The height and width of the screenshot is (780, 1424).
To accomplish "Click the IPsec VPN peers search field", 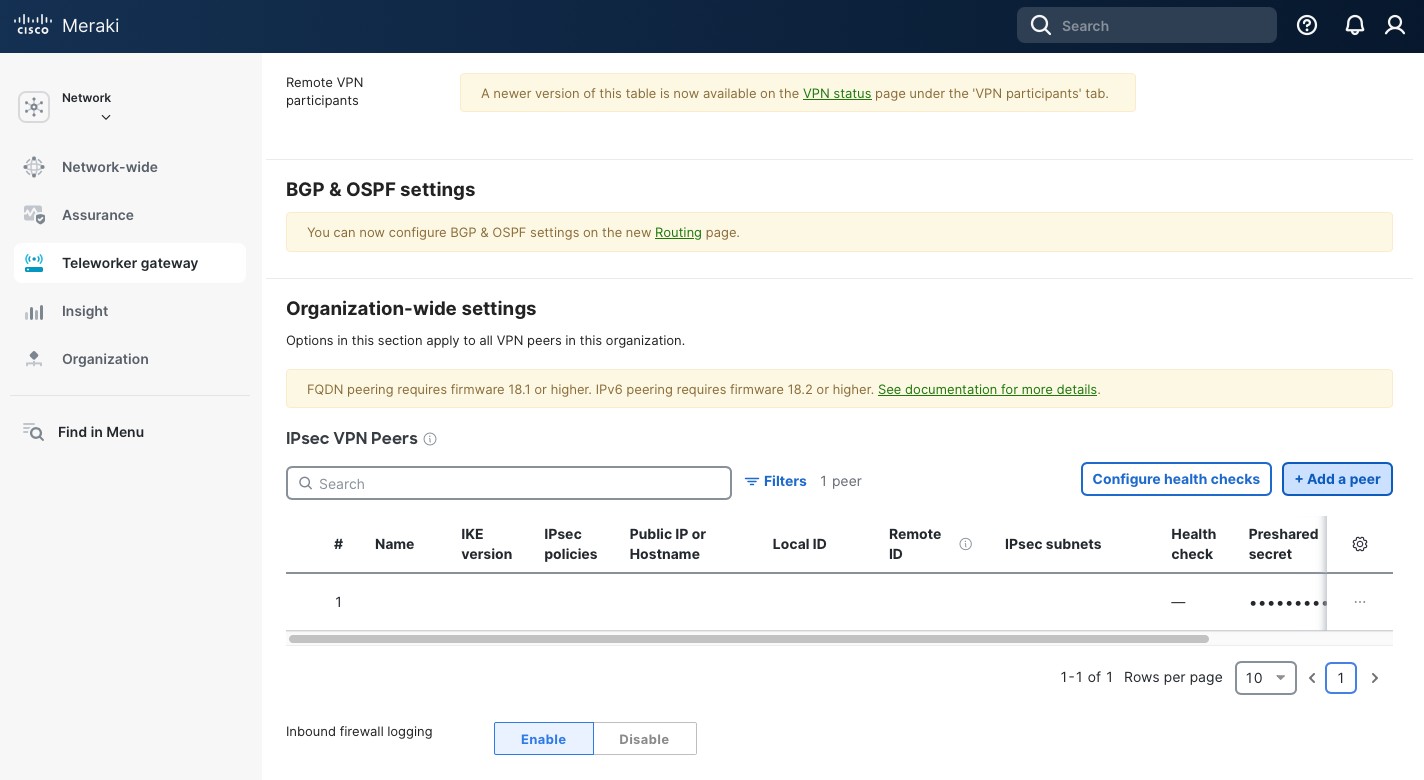I will [x=509, y=483].
